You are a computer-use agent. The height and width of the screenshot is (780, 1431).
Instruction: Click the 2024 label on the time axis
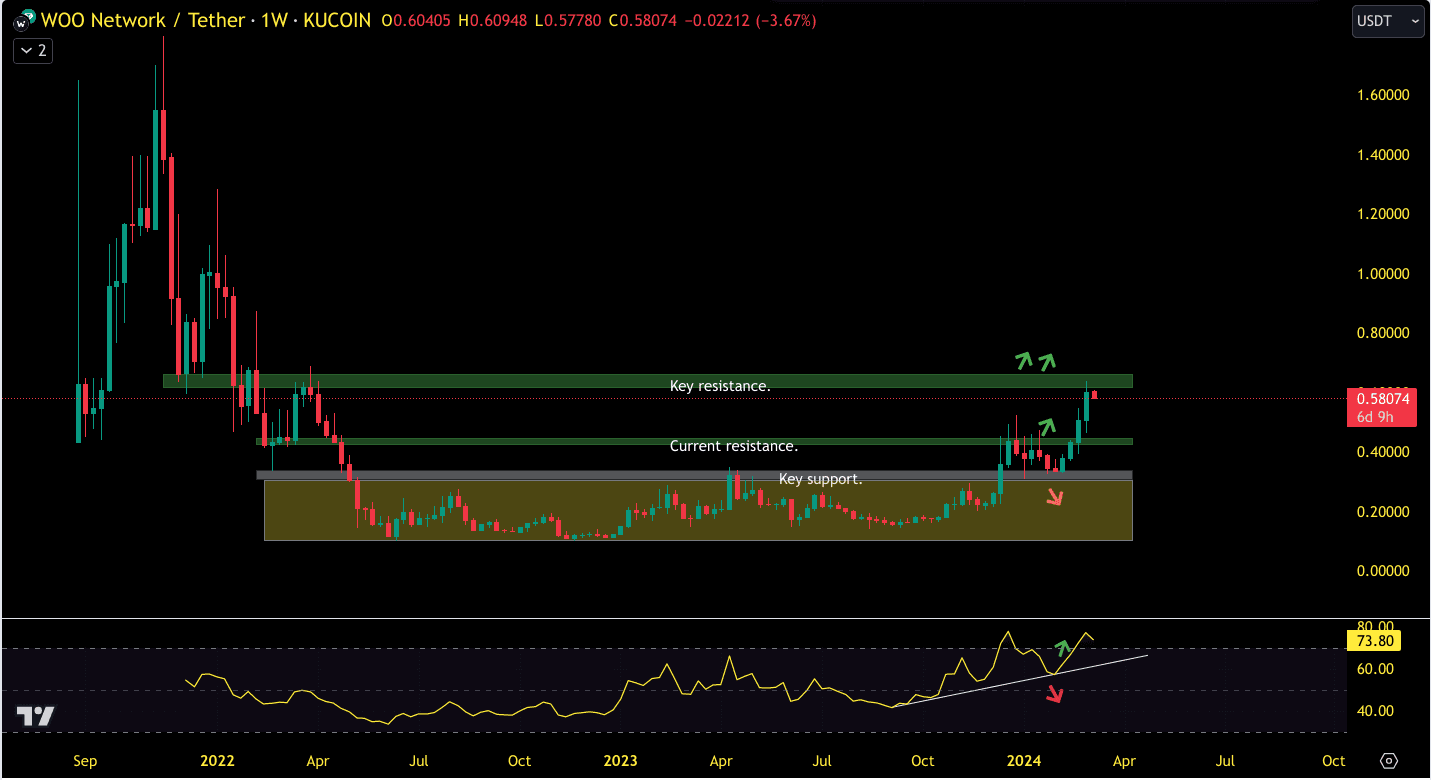click(x=1023, y=761)
